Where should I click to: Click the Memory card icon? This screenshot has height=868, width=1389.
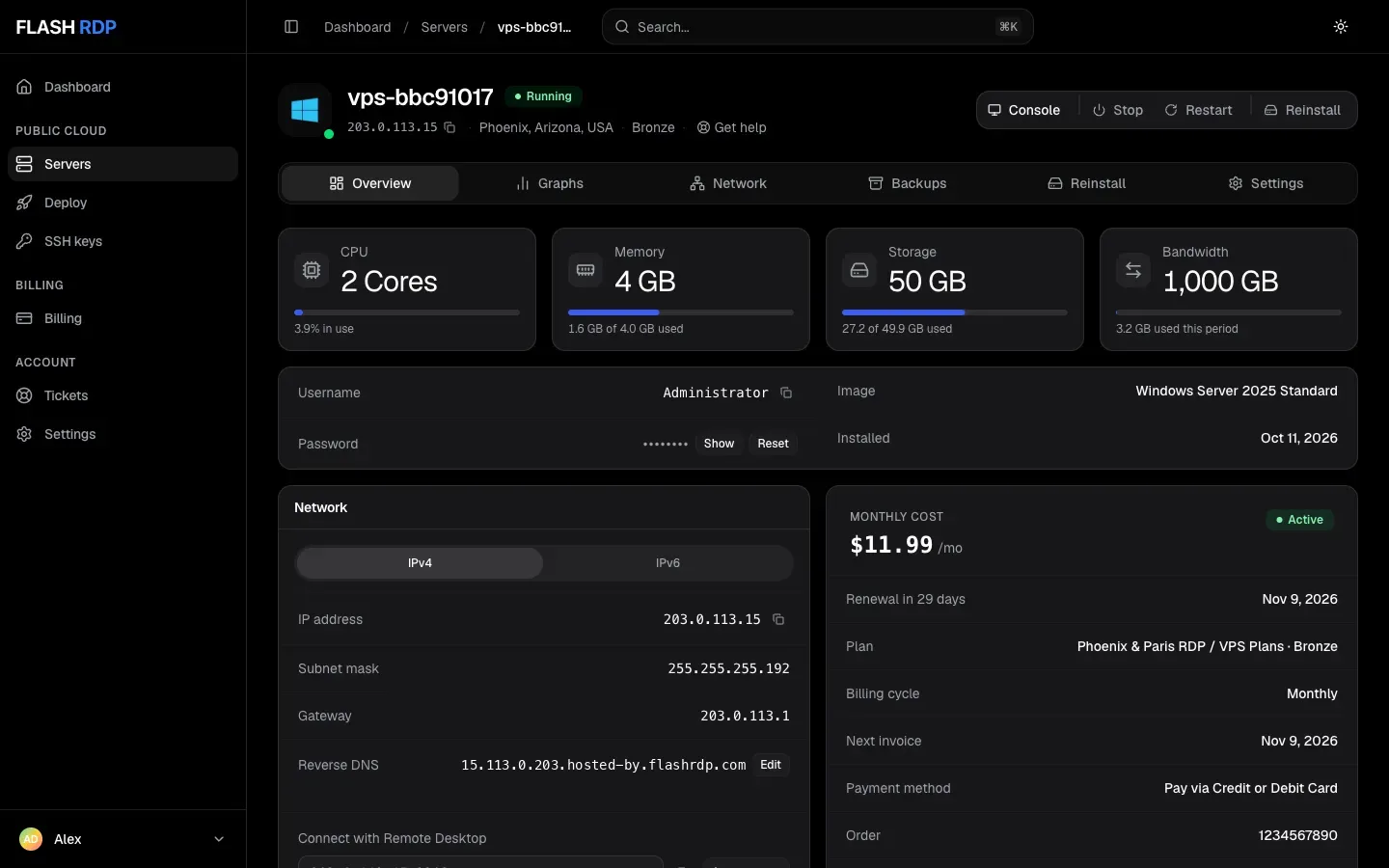(586, 270)
